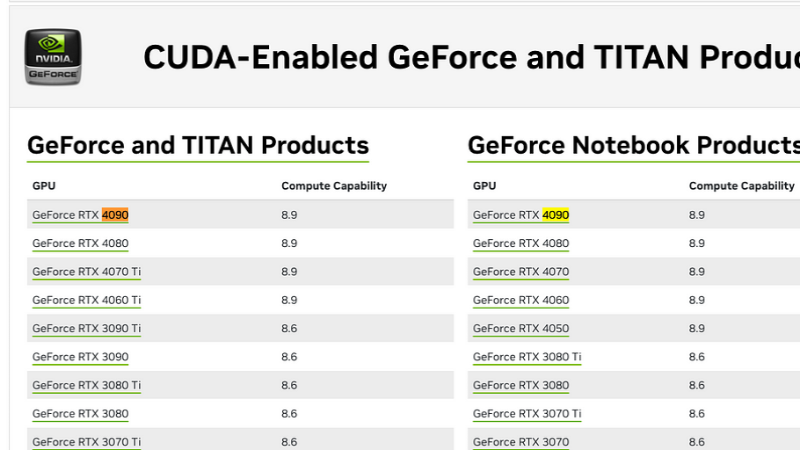This screenshot has height=450, width=800.
Task: Click 8.9 value for notebook RTX 4060
Action: pos(697,300)
